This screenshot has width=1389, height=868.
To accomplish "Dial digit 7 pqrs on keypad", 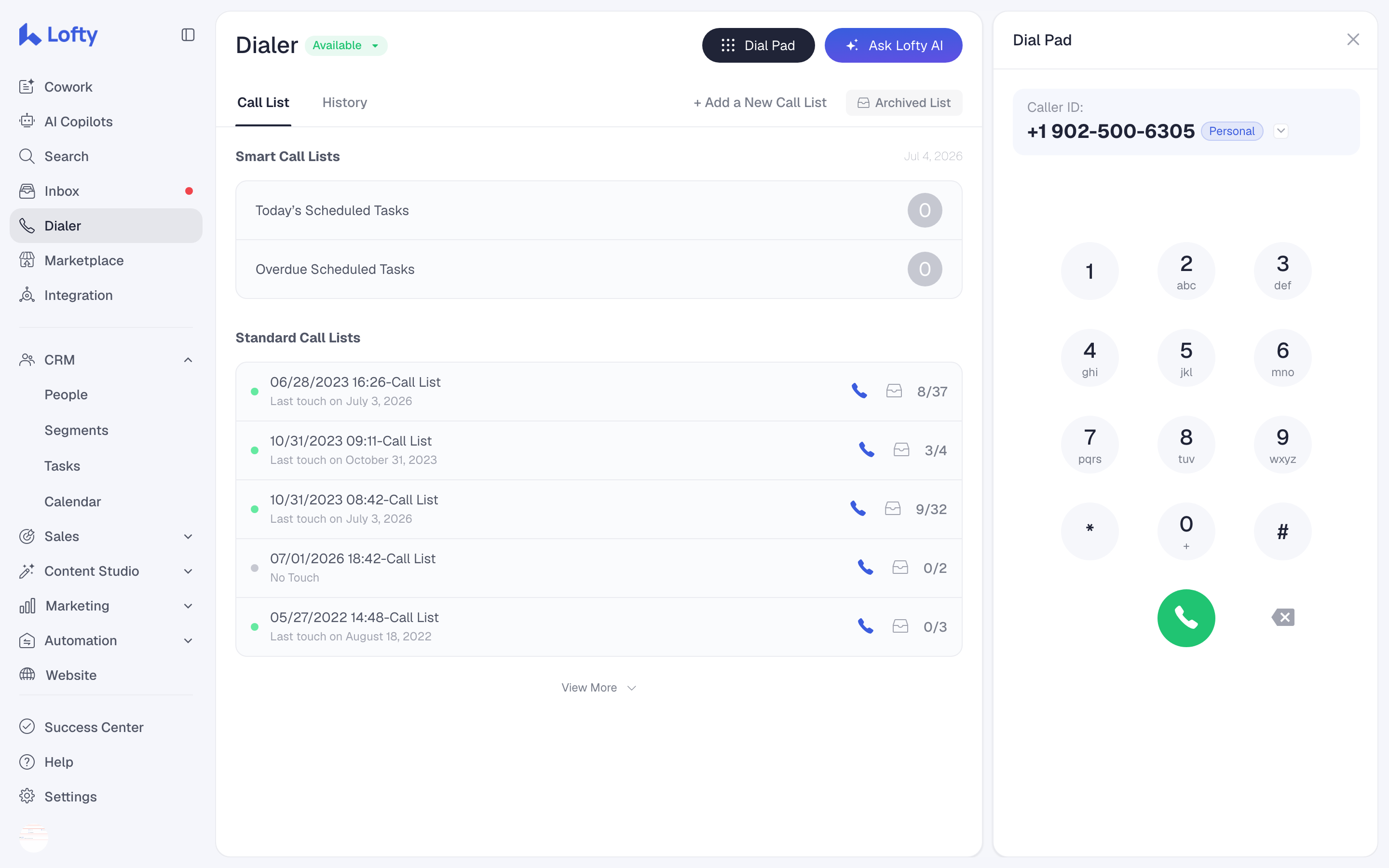I will pos(1089,444).
